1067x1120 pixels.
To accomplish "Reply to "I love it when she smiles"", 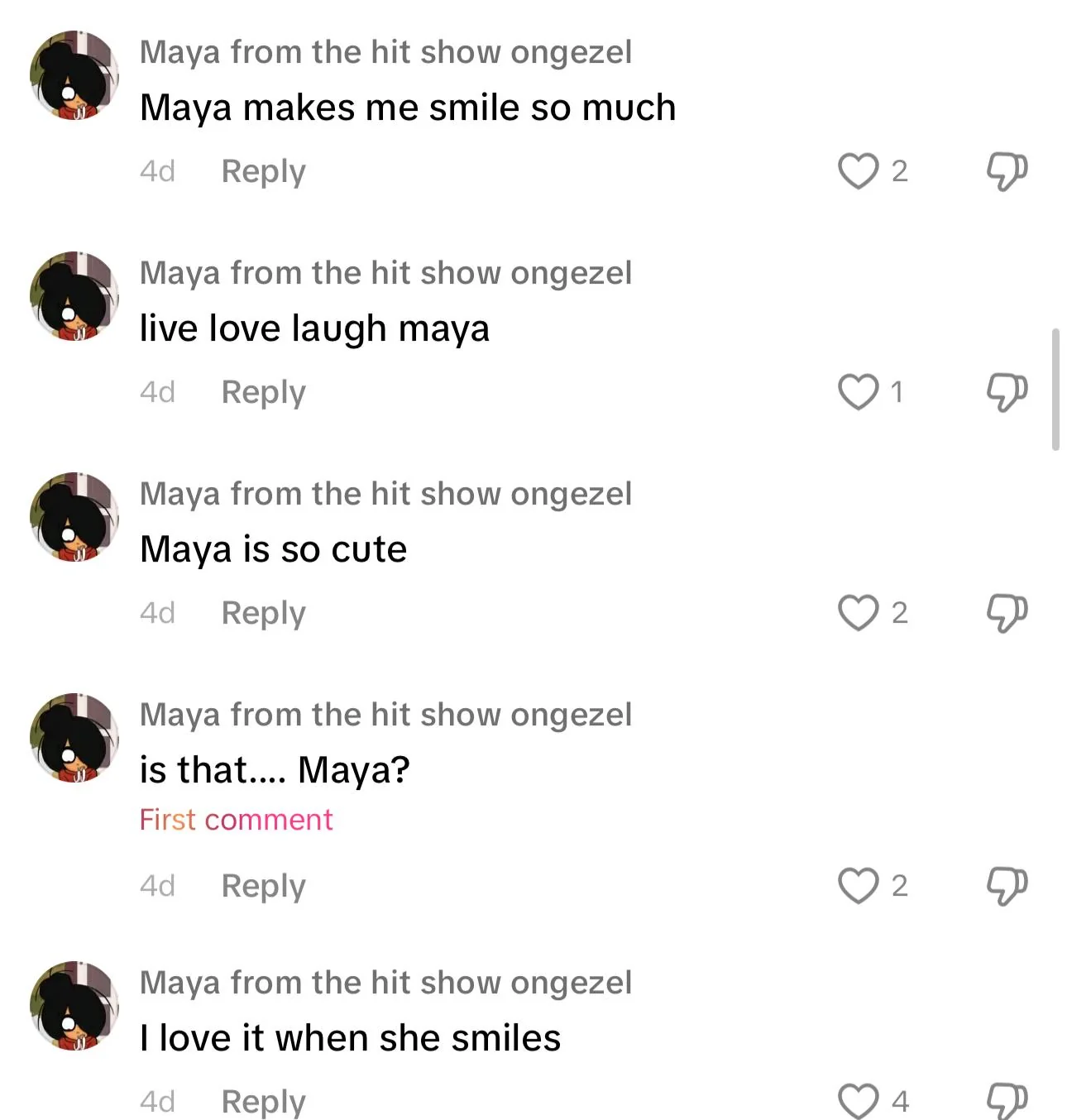I will coord(263,1102).
